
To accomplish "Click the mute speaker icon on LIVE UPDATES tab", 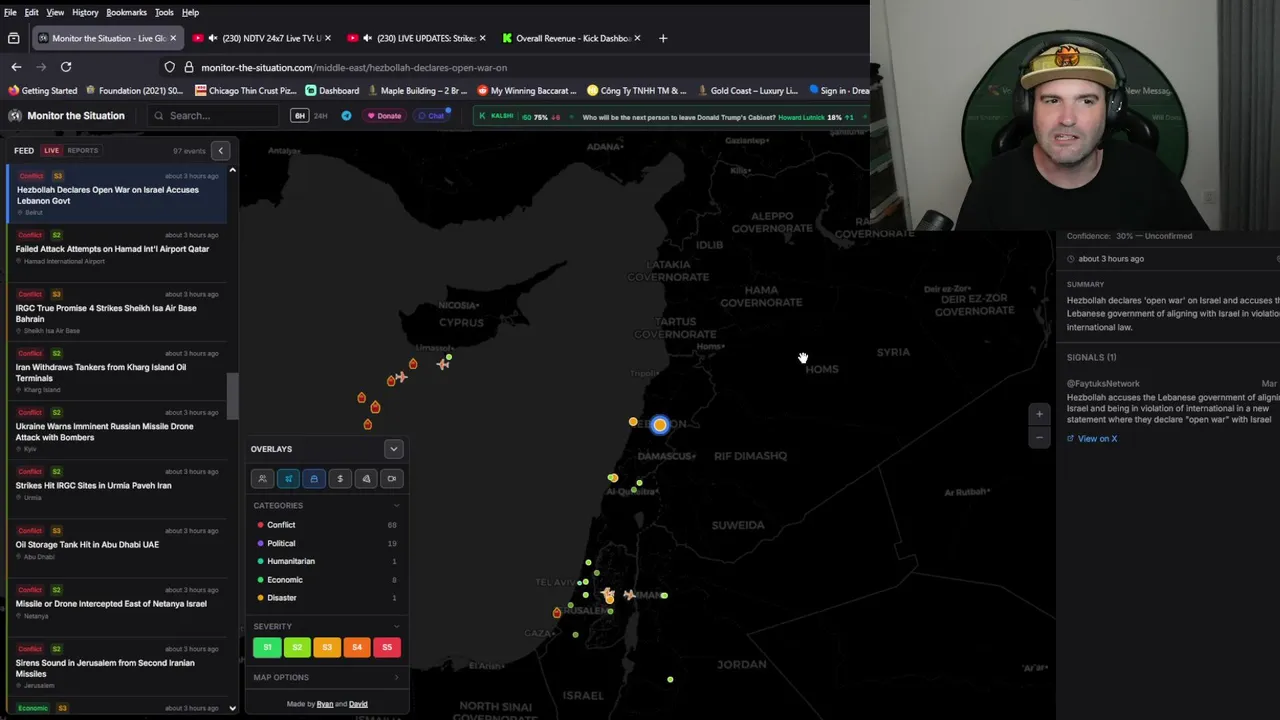I will (x=367, y=38).
